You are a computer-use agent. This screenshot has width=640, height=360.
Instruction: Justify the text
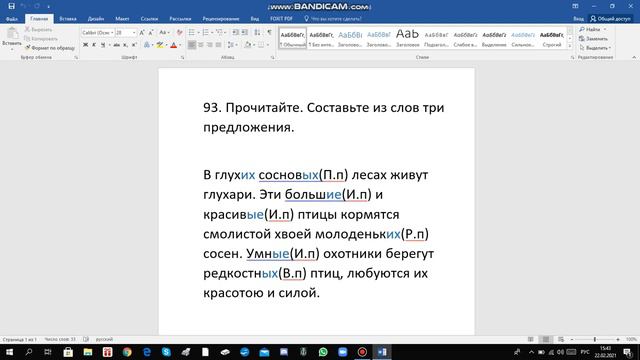point(219,45)
